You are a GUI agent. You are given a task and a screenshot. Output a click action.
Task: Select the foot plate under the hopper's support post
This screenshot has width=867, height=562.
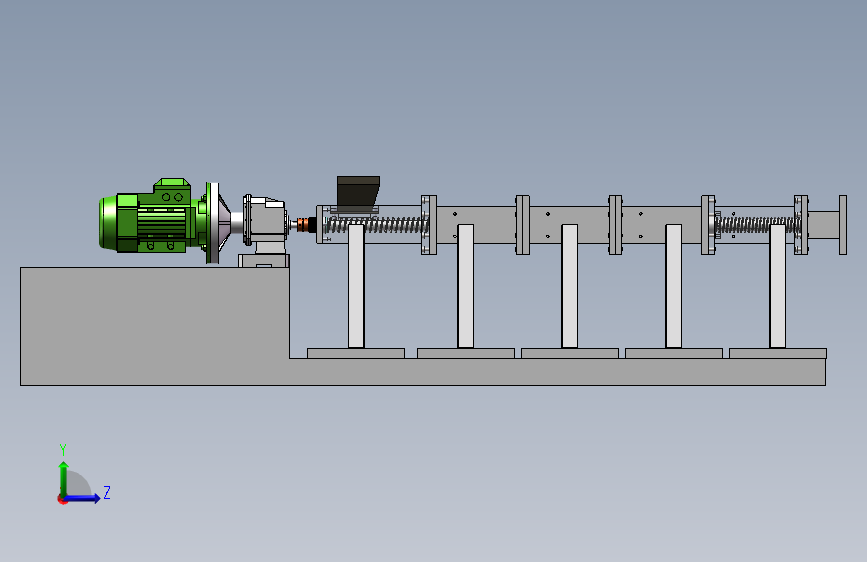356,353
